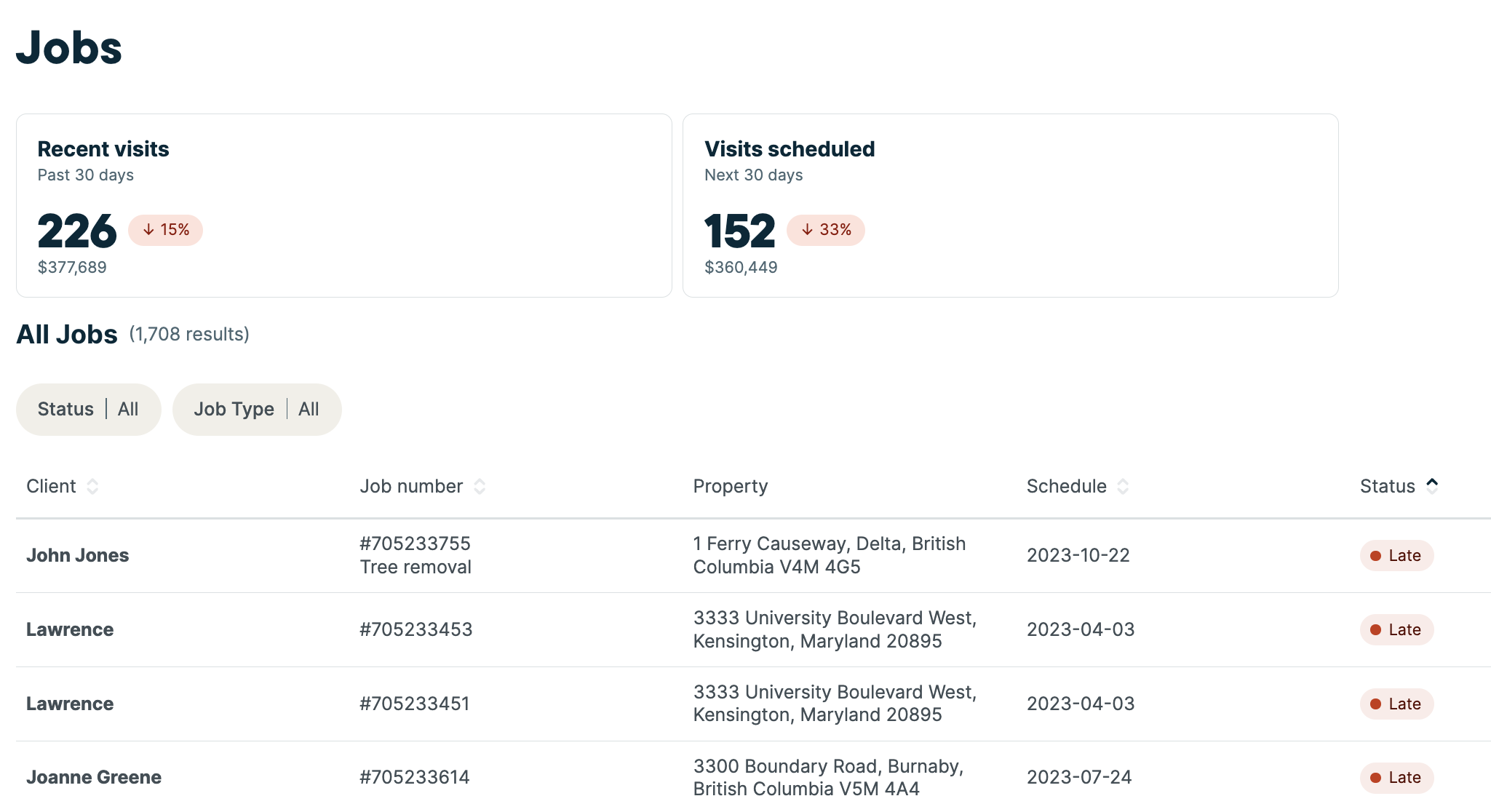Click the Visits scheduled summary card
The width and height of the screenshot is (1491, 812).
1010,204
